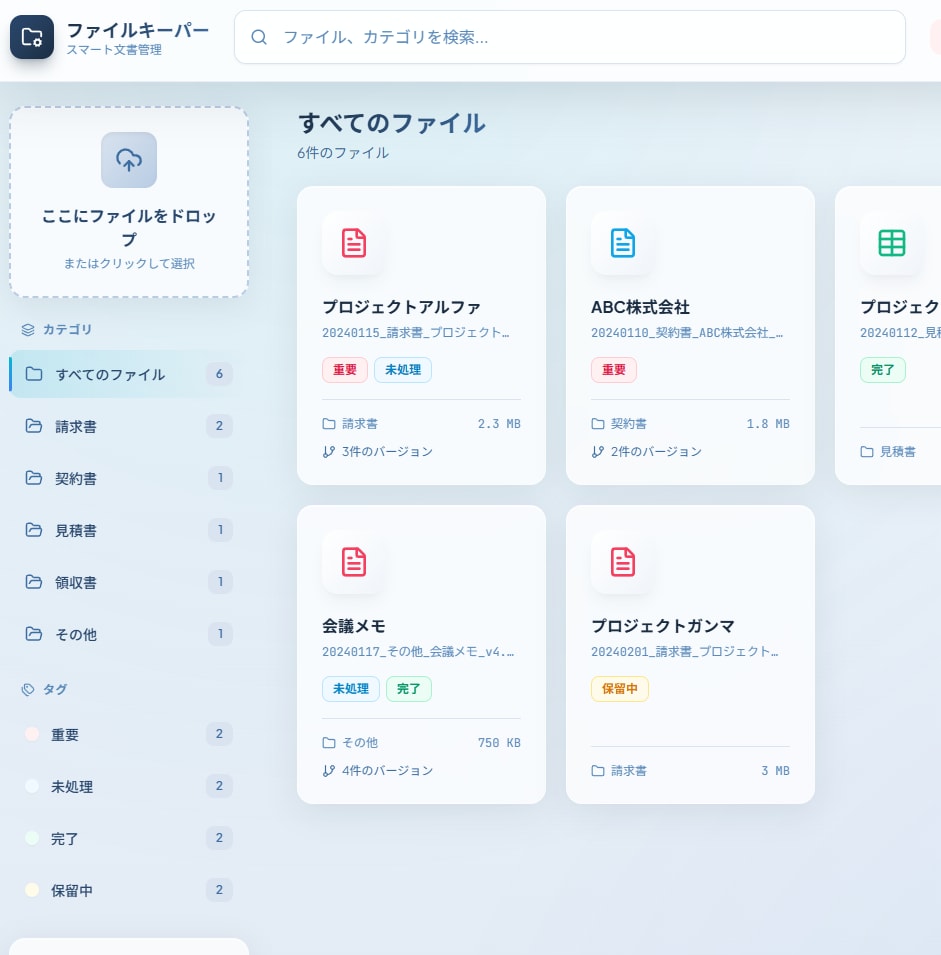Viewport: 941px width, 955px height.
Task: Click the folder icon next to 請求書 category
Action: tap(35, 426)
